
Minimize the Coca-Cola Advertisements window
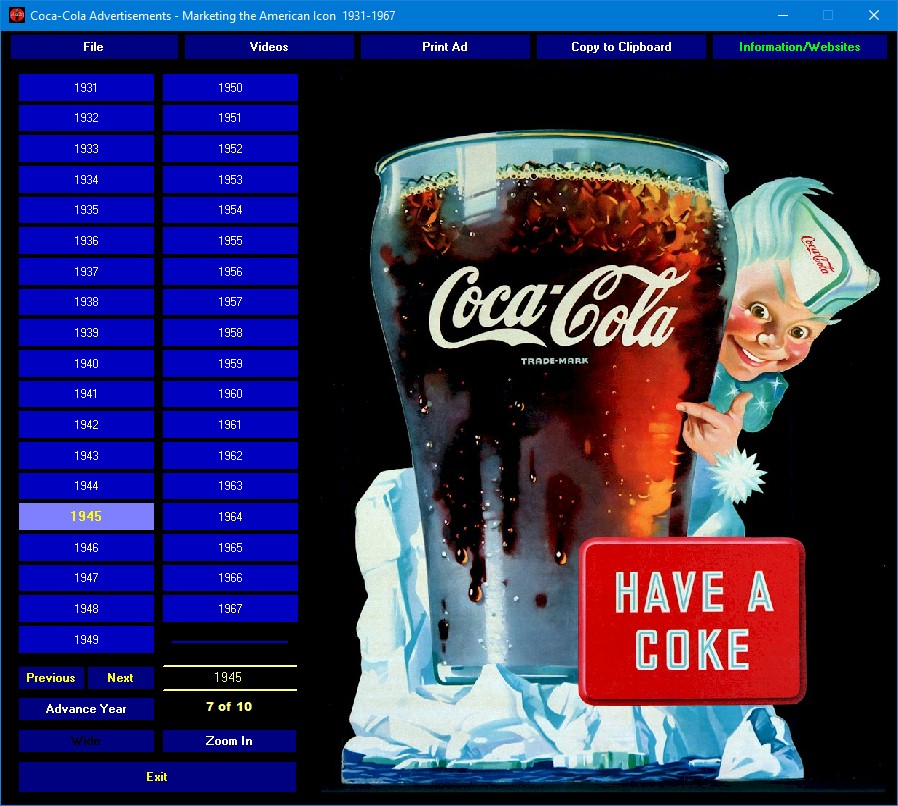click(783, 15)
